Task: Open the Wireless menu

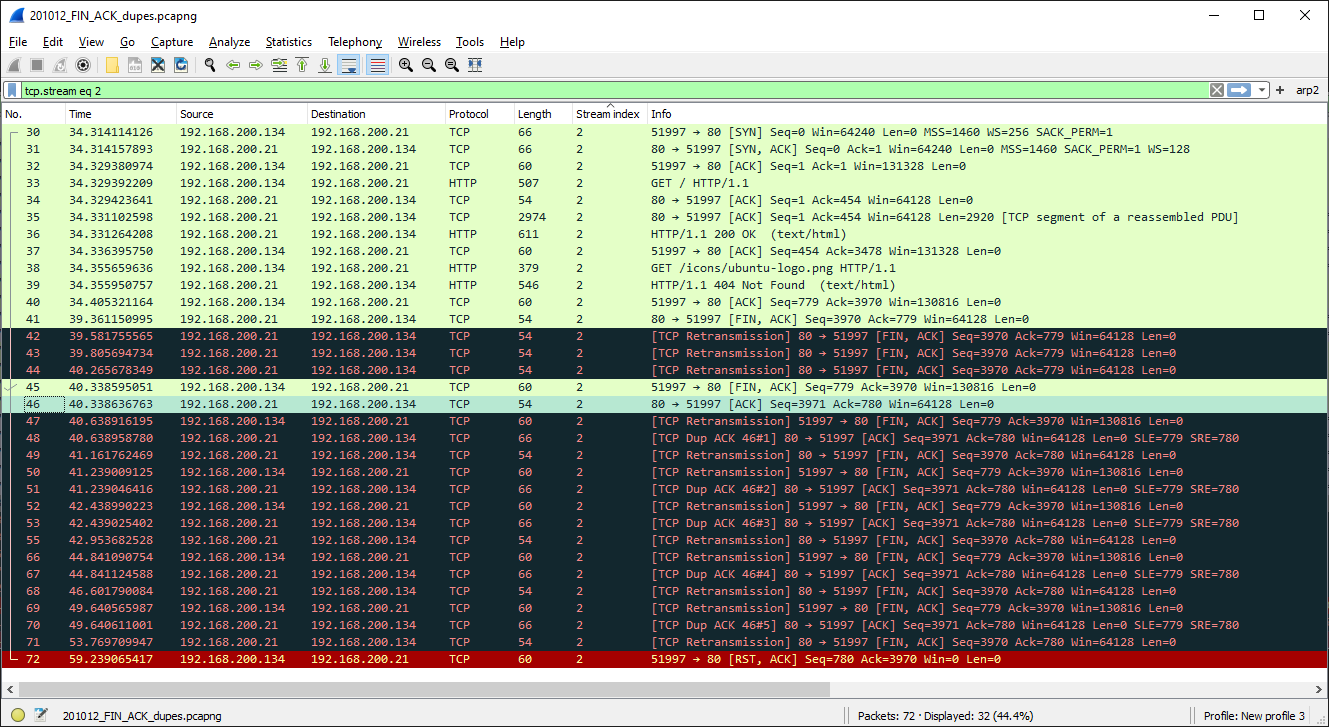Action: 419,42
